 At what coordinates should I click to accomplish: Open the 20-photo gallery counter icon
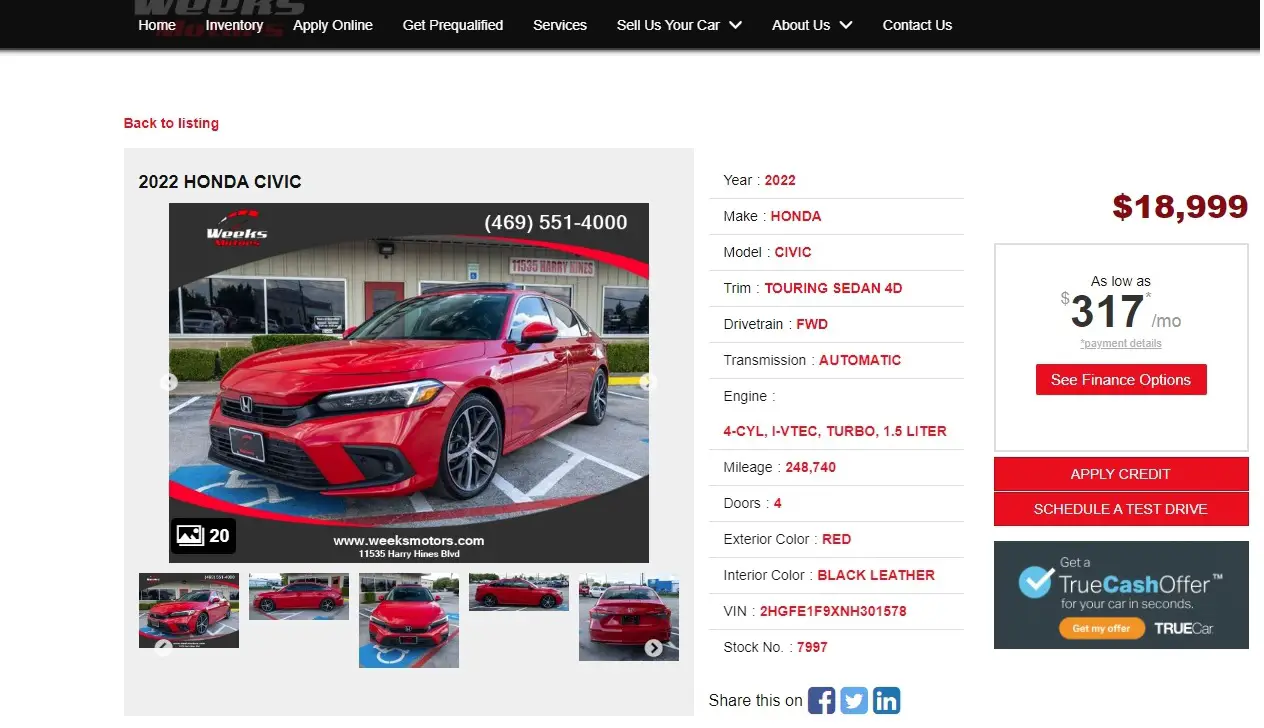pos(202,535)
